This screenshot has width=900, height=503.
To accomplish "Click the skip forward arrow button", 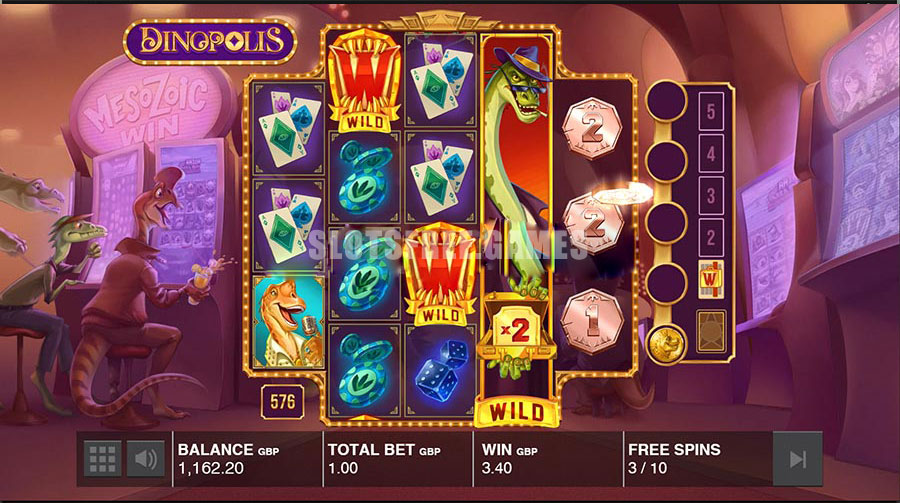I will [x=797, y=459].
